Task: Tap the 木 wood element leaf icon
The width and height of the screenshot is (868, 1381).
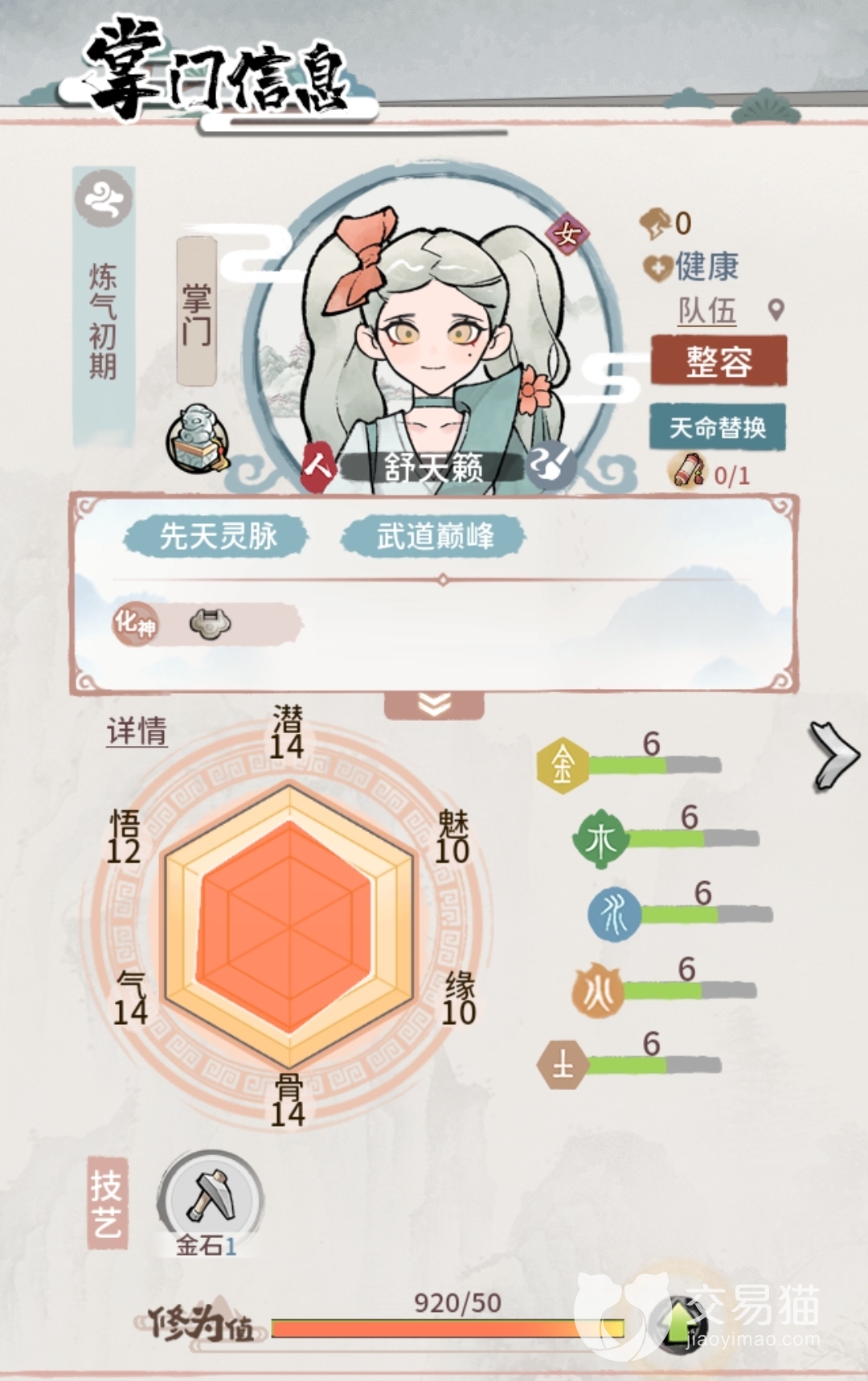Action: (x=600, y=839)
